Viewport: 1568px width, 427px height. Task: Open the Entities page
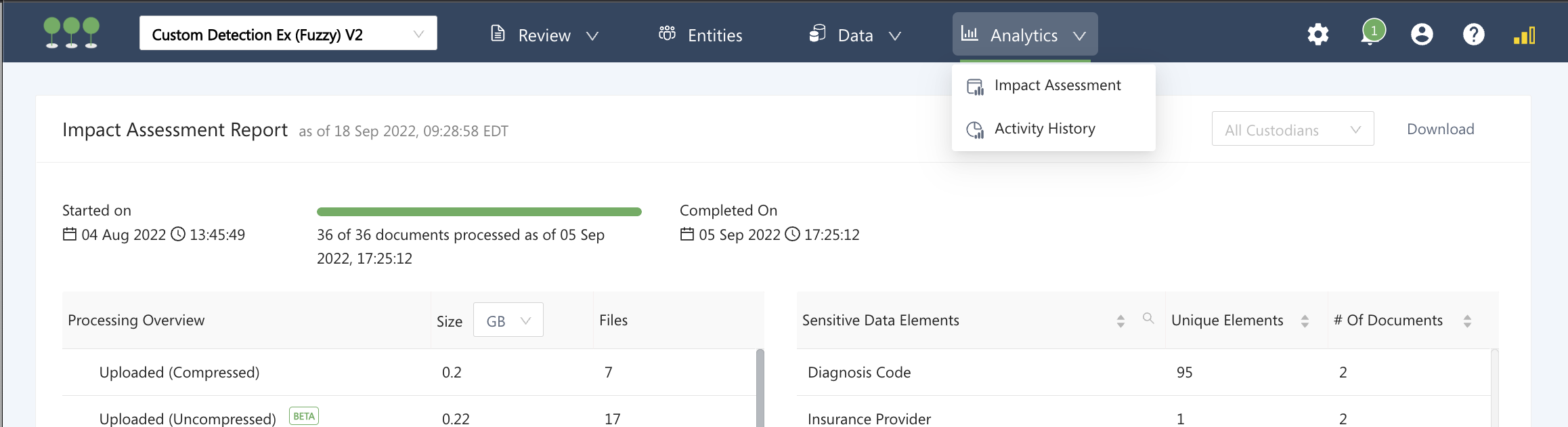coord(701,35)
